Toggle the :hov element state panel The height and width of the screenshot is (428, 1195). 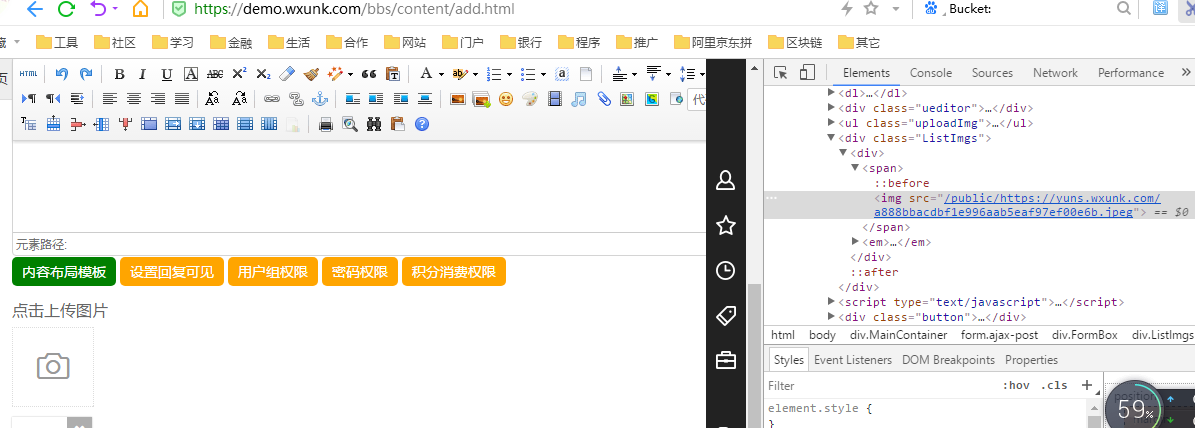click(x=1016, y=385)
